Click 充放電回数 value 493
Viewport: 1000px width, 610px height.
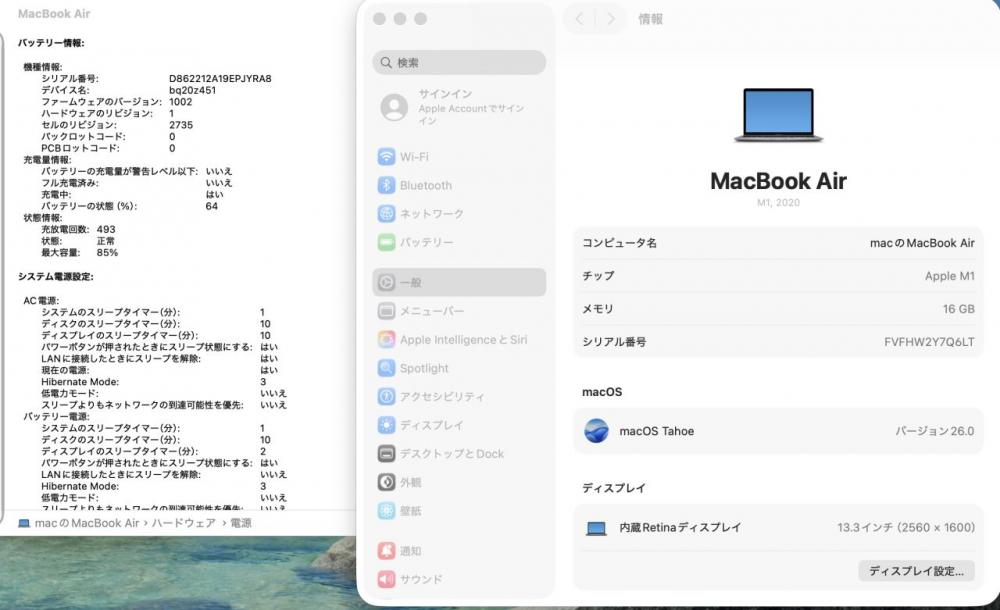pyautogui.click(x=106, y=229)
